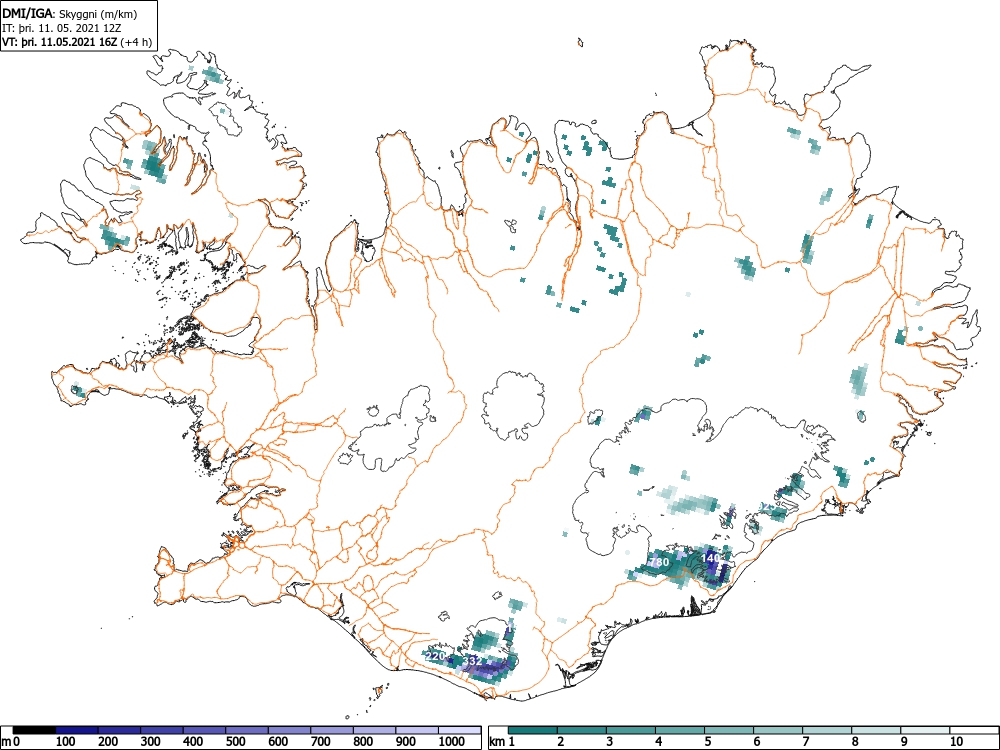Pick the swatch between 900 and 1000 meters
Image resolution: width=1000 pixels, height=750 pixels.
[417, 730]
